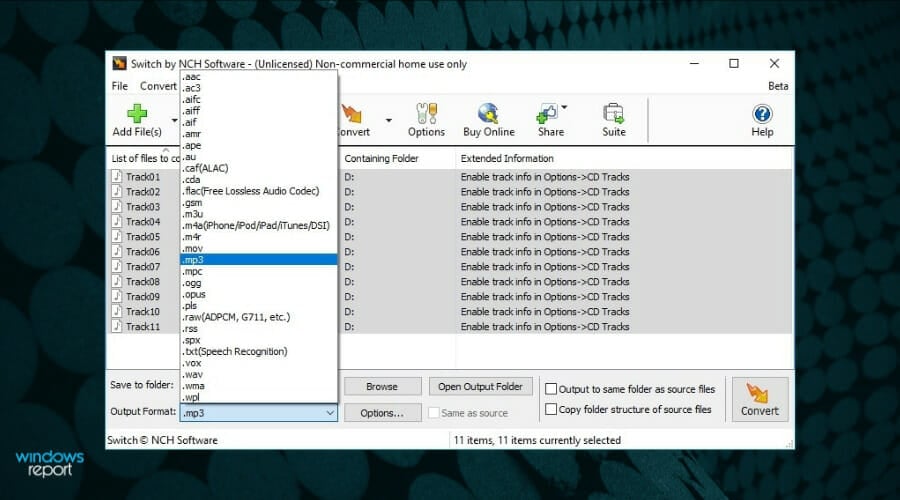Expand the arrow beside the Share icon
Image resolution: width=900 pixels, height=500 pixels.
[x=564, y=107]
